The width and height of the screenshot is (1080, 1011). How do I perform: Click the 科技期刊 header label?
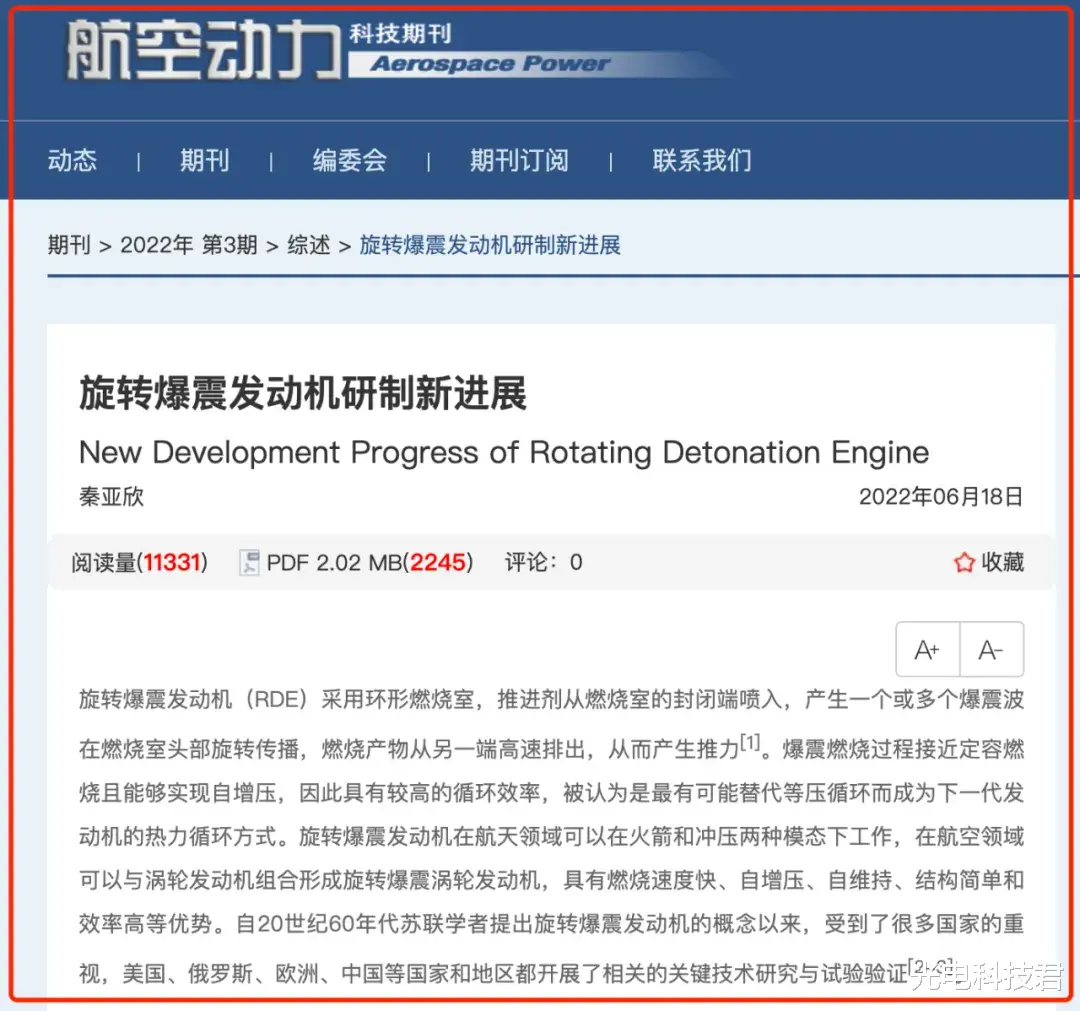click(400, 34)
